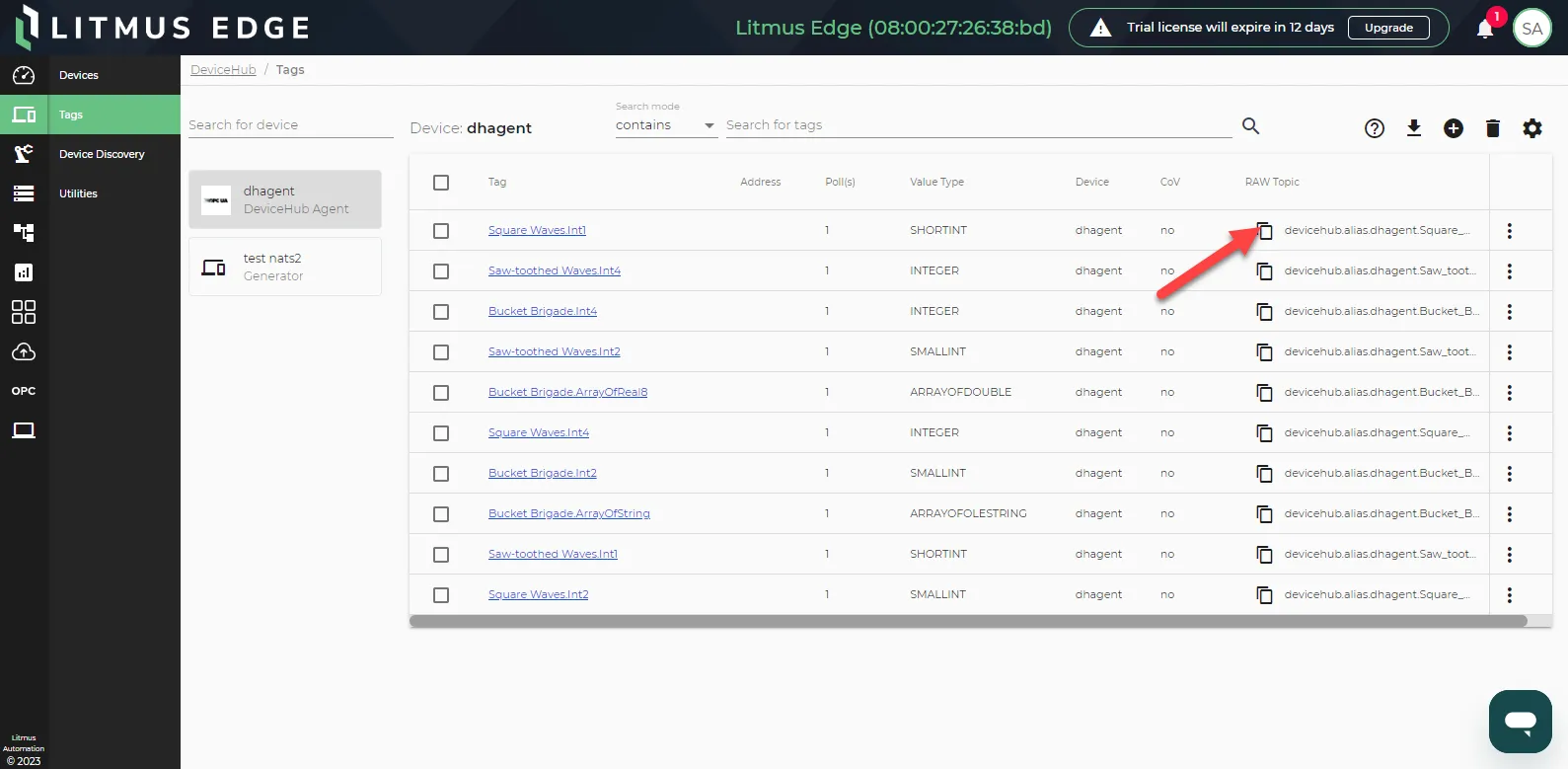Open the Search mode 'contains' dropdown
1568x769 pixels.
tap(666, 125)
